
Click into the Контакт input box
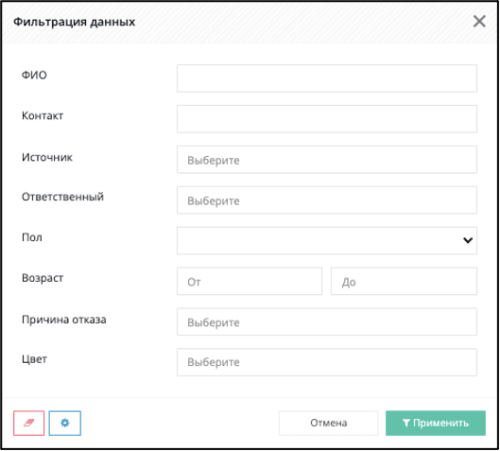327,119
